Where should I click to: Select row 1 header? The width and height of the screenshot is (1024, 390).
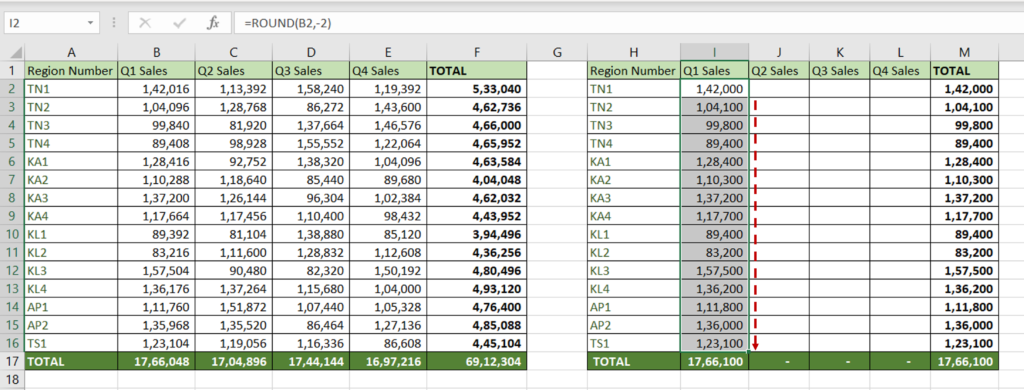click(x=12, y=71)
